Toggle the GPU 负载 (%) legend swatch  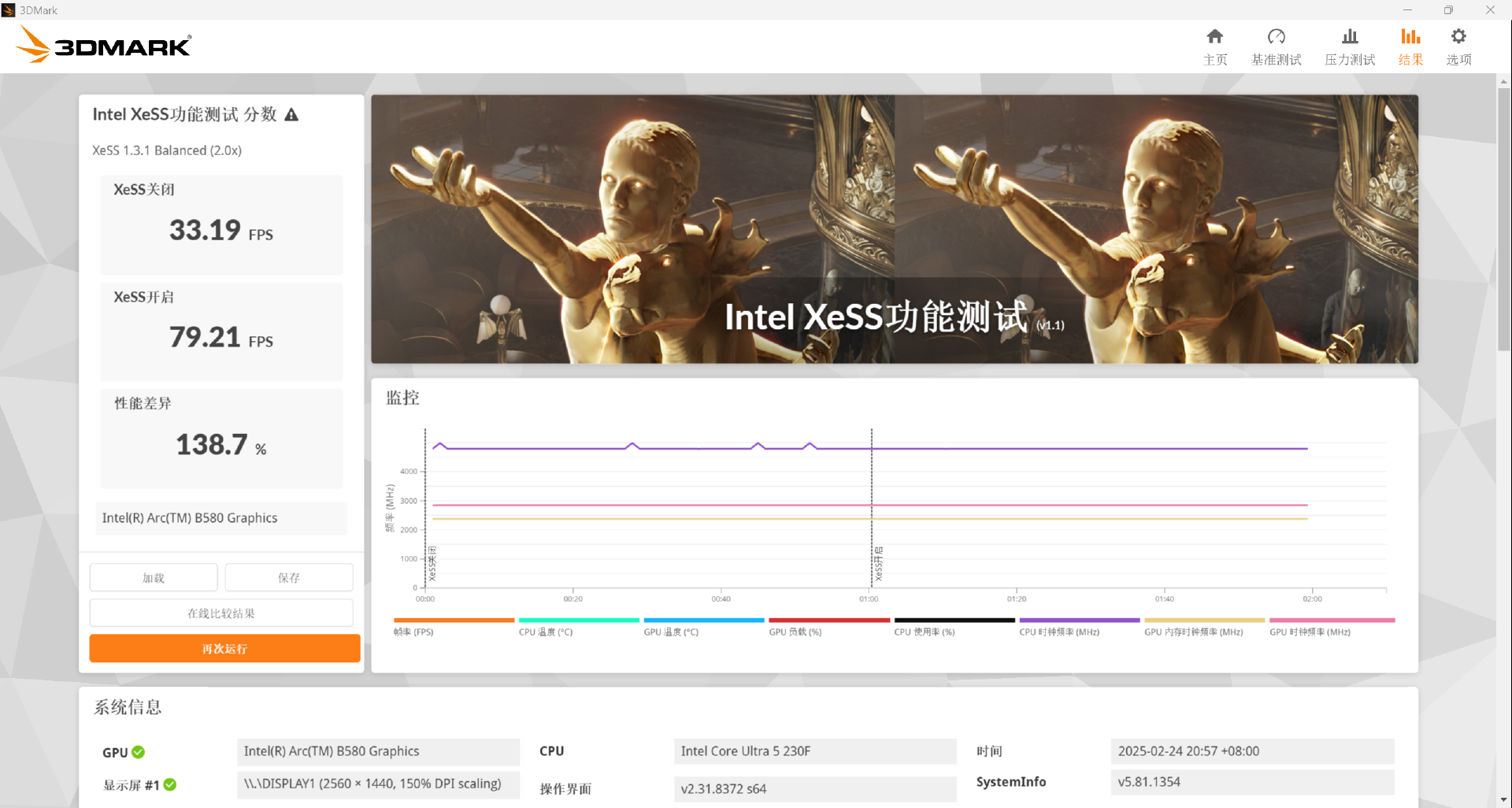tap(829, 621)
